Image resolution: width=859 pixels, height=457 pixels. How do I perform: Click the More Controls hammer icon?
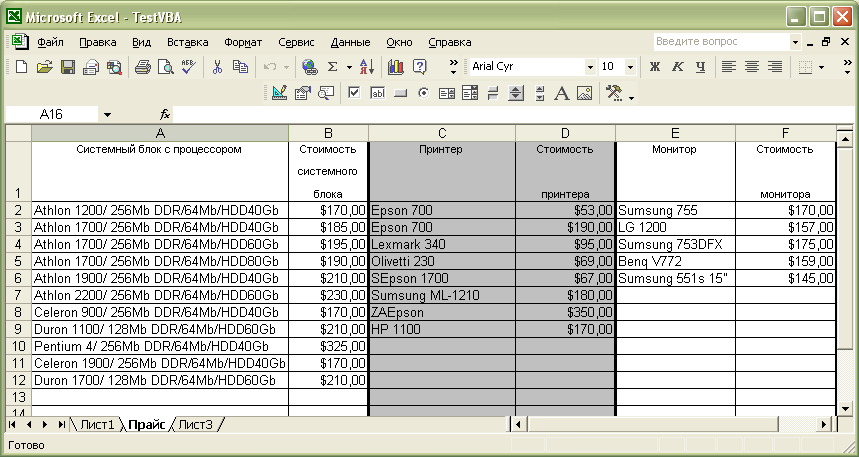click(614, 93)
